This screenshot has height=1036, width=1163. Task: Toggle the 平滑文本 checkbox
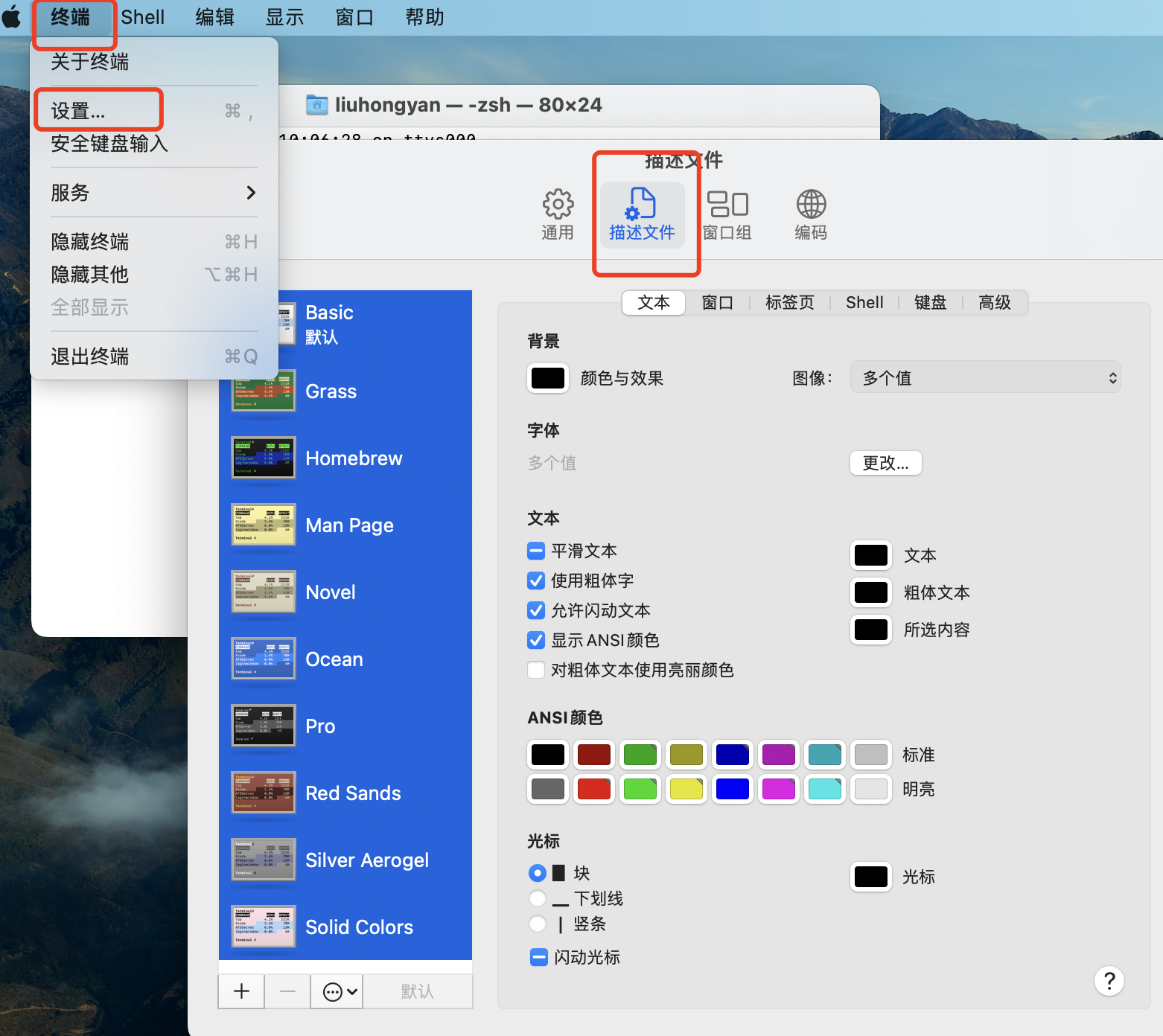tap(536, 551)
